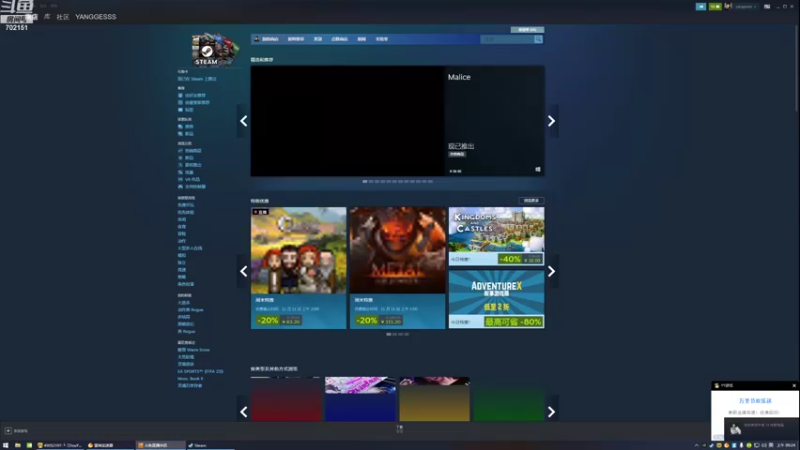Click the discovery queue recommended icon
This screenshot has width=800, height=450.
coord(180,127)
